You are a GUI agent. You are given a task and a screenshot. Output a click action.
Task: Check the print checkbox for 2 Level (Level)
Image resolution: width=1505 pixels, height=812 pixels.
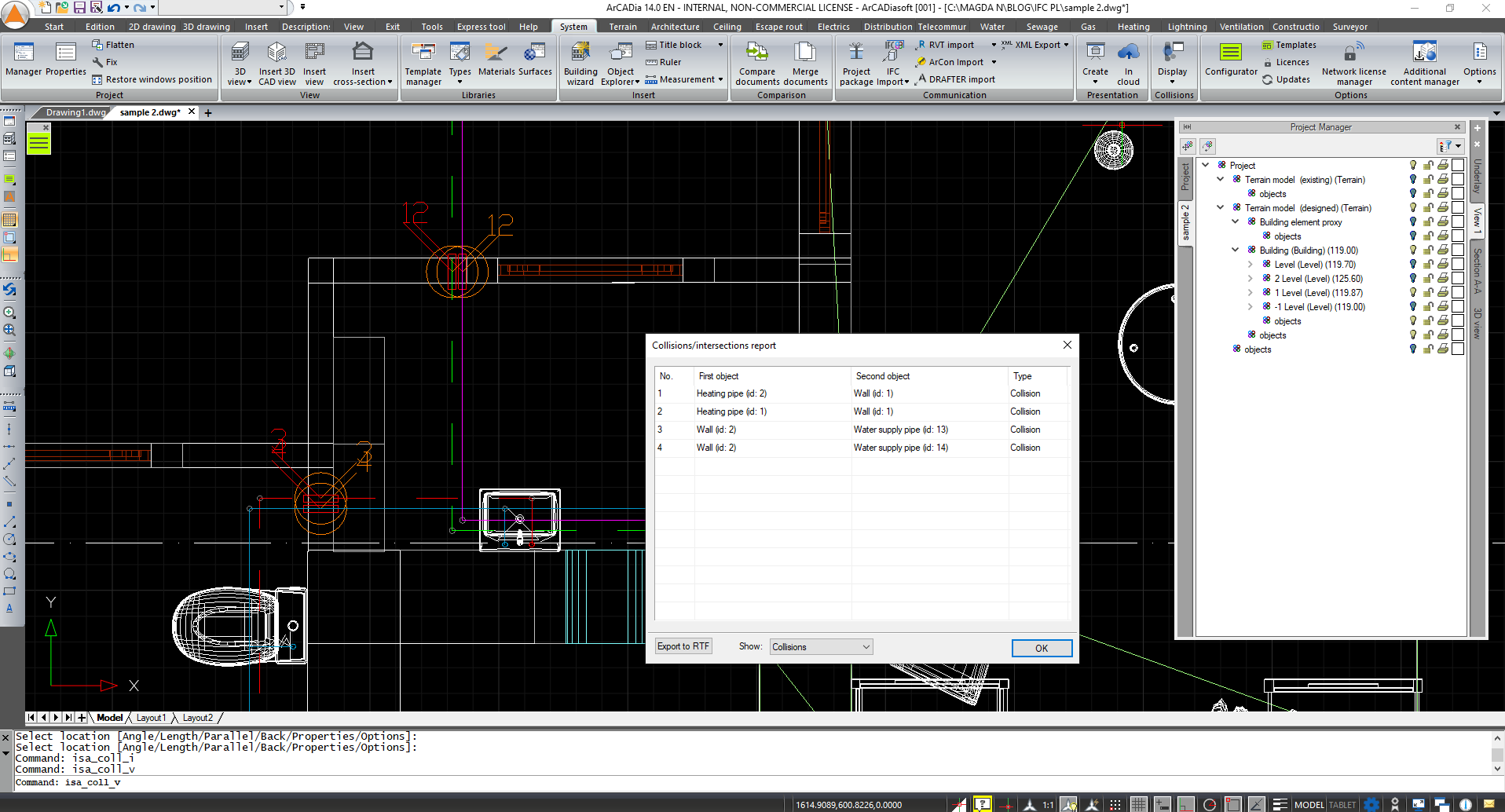click(x=1458, y=278)
